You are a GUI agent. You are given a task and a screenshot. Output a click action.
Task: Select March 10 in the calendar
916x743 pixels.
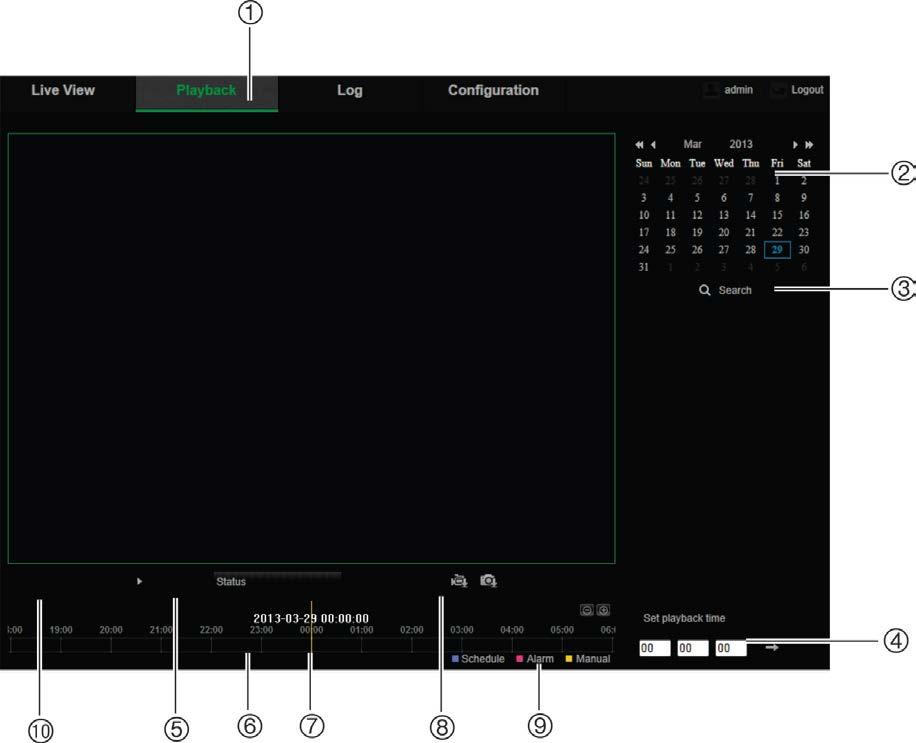point(643,215)
